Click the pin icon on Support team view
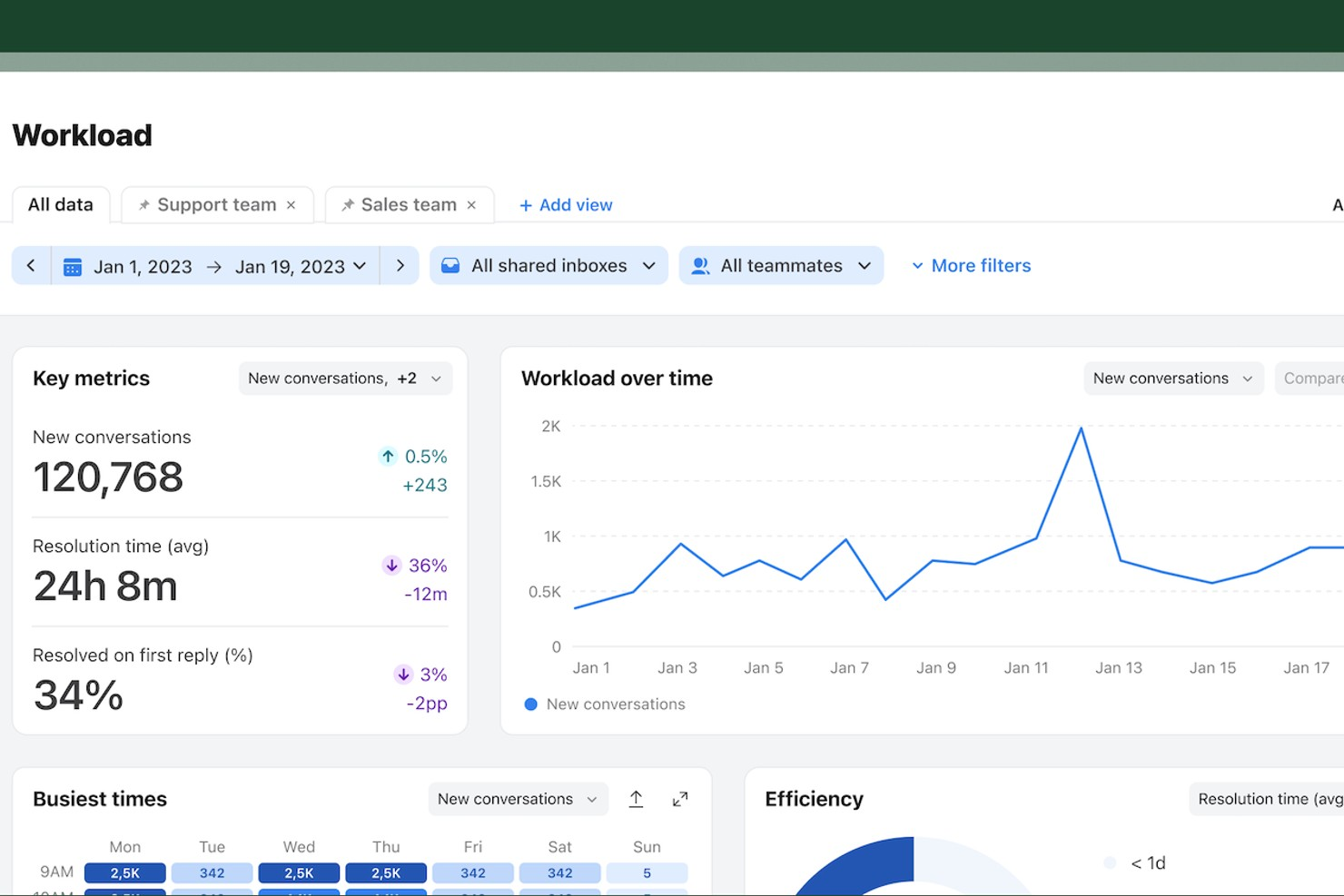Screen dimensions: 1344x896 (144, 204)
